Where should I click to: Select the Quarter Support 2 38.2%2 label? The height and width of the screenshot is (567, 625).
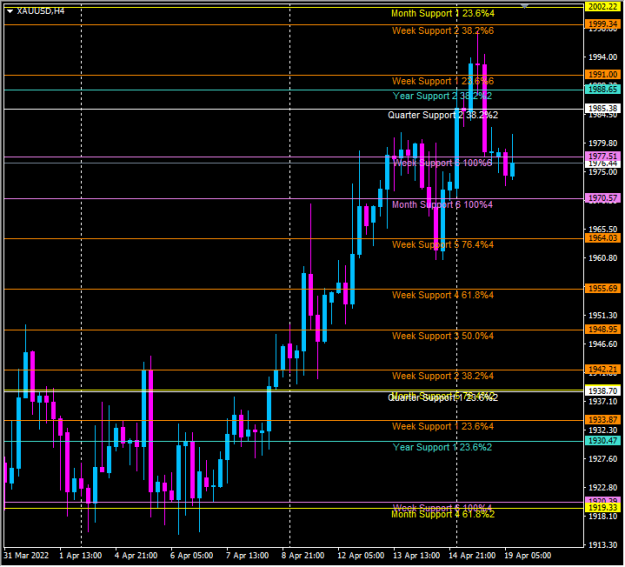tap(443, 115)
